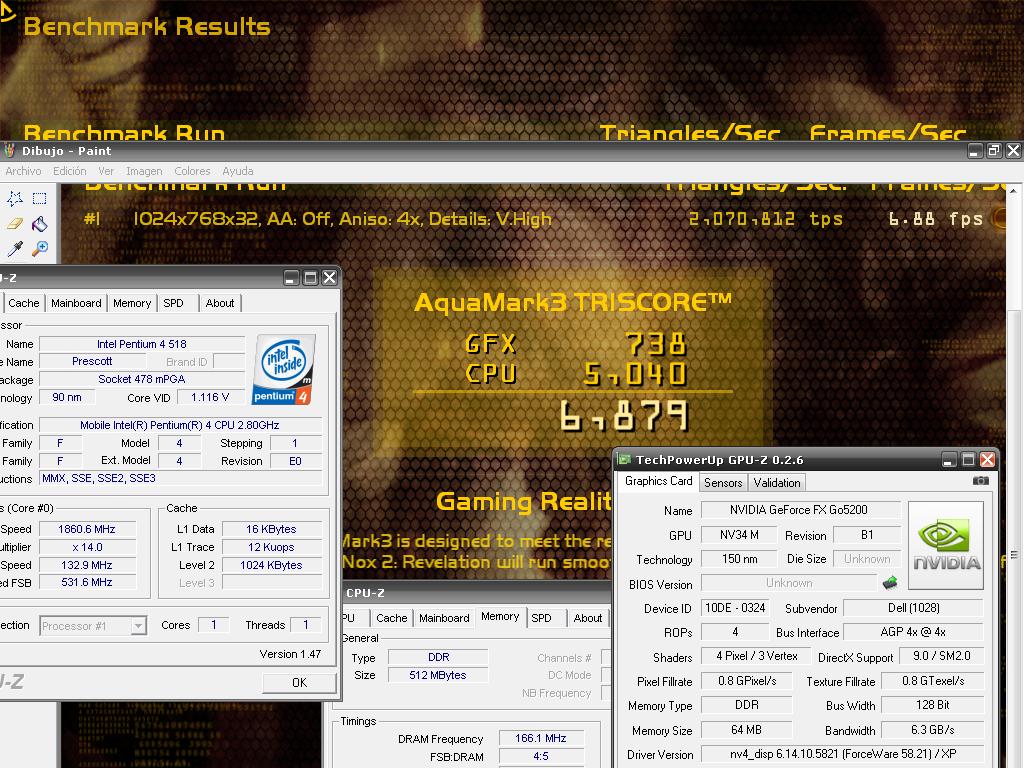Click the Bandwidth 6.3 GB/s value

pyautogui.click(x=933, y=729)
